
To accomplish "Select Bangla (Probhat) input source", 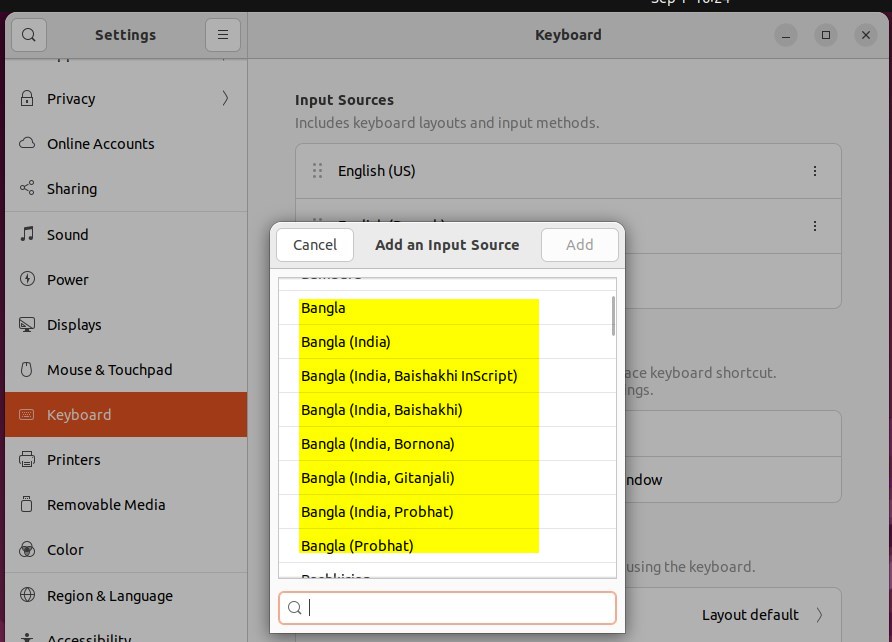I will click(x=358, y=545).
